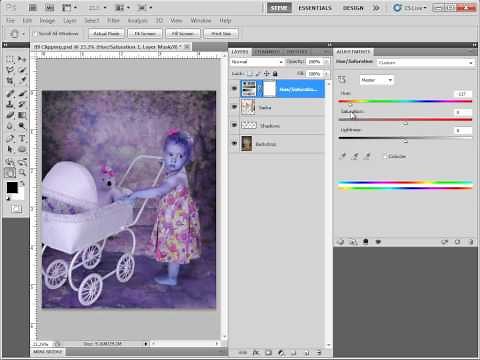Select the Brush tool

(22, 93)
